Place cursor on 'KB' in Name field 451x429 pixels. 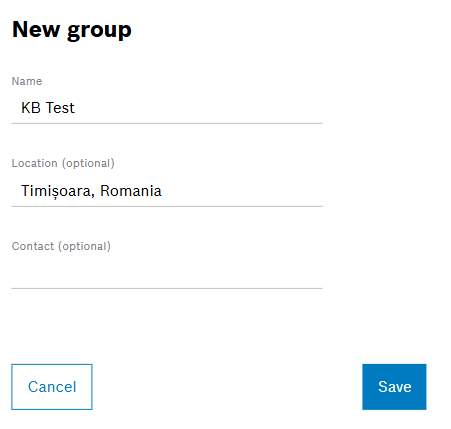coord(31,108)
